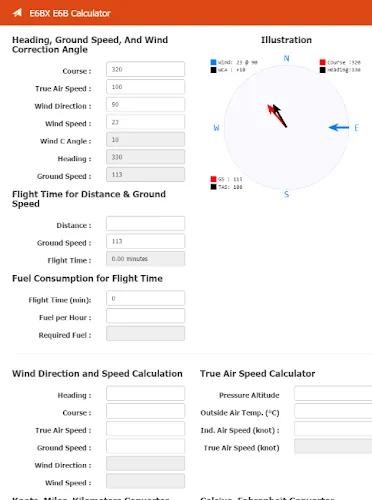Click the blue wind arrow in illustration
Screen dimensions: 372x500
pos(338,127)
